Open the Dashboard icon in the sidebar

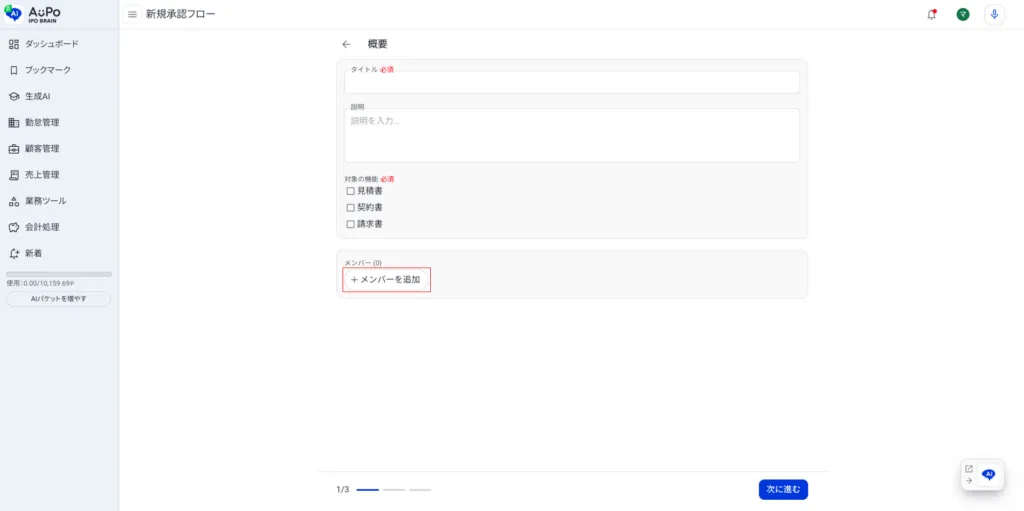[x=14, y=44]
